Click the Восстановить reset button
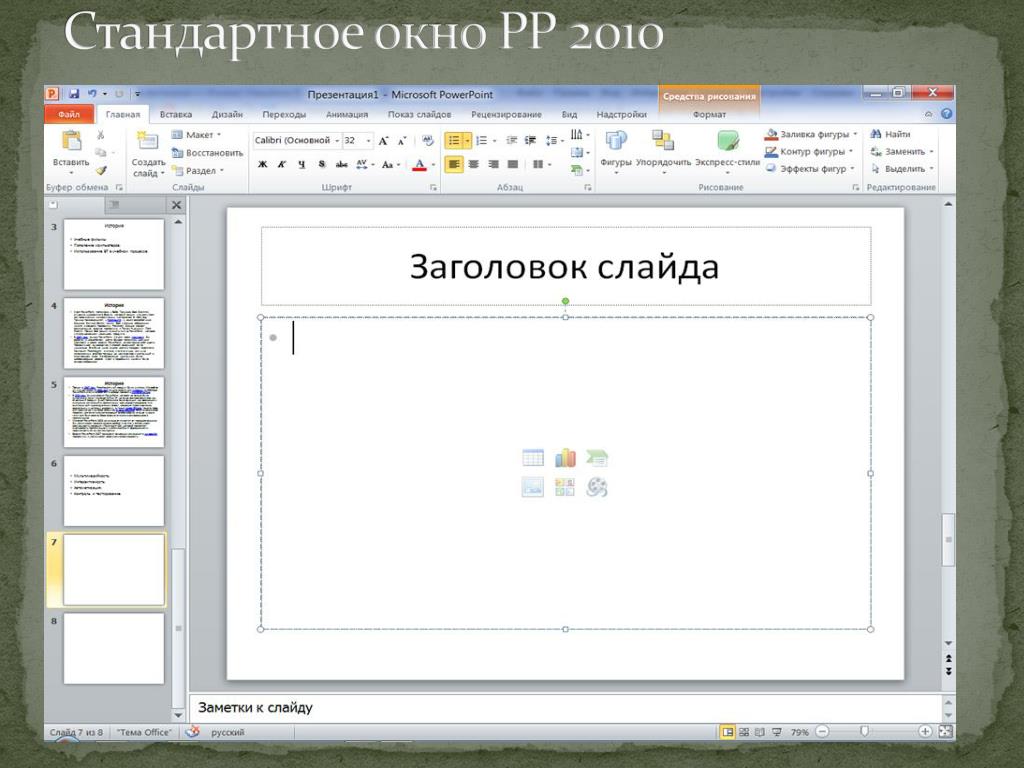 (207, 153)
